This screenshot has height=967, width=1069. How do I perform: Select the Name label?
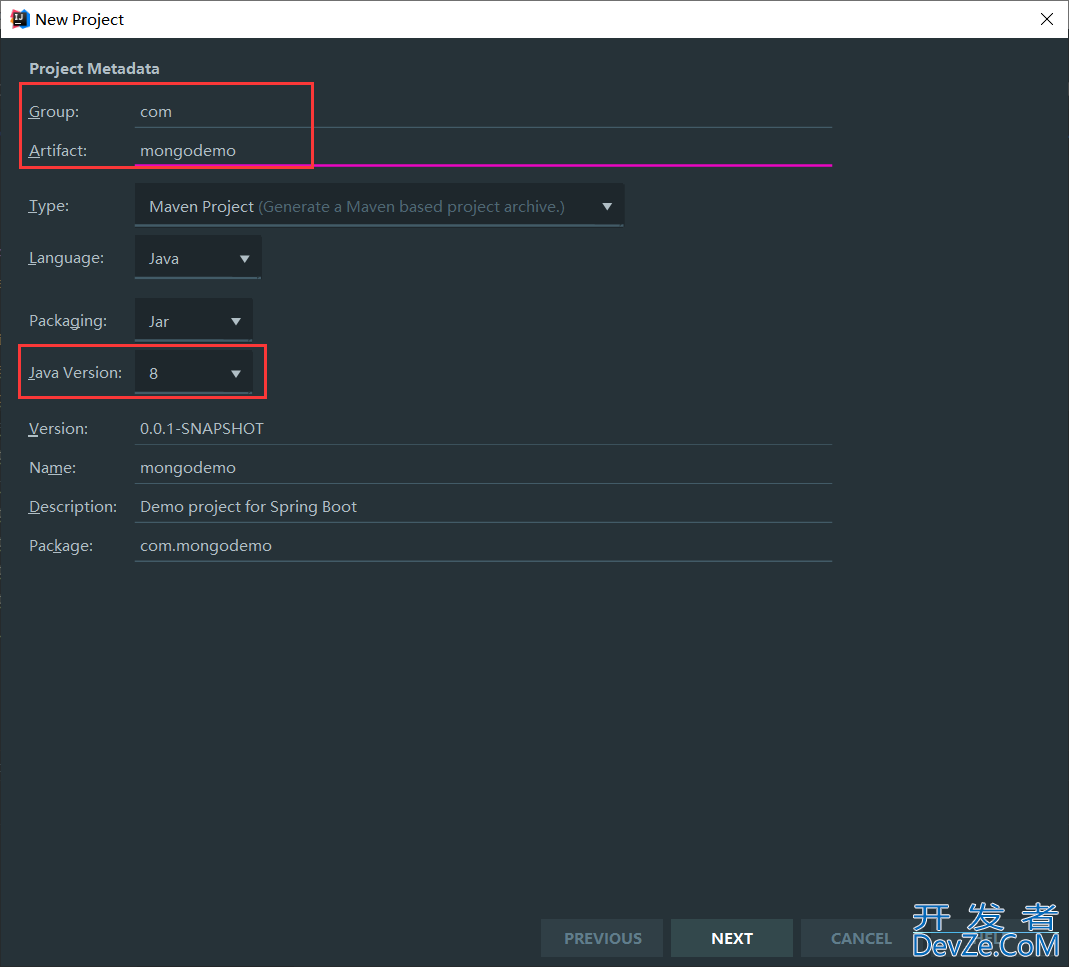tap(52, 468)
